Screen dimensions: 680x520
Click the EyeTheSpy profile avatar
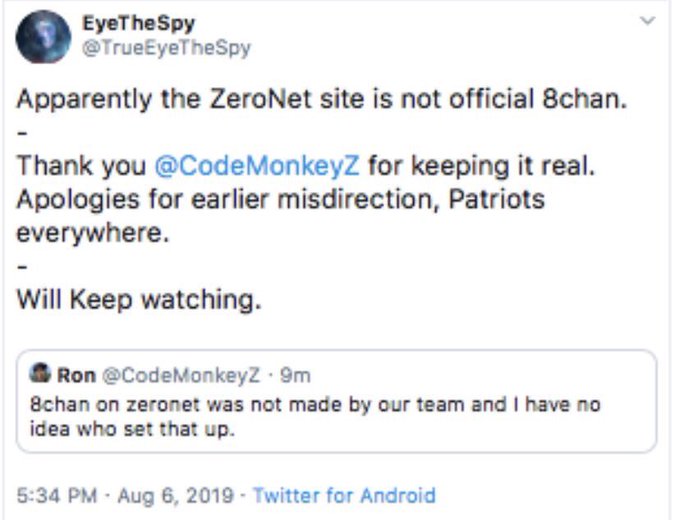tap(43, 37)
